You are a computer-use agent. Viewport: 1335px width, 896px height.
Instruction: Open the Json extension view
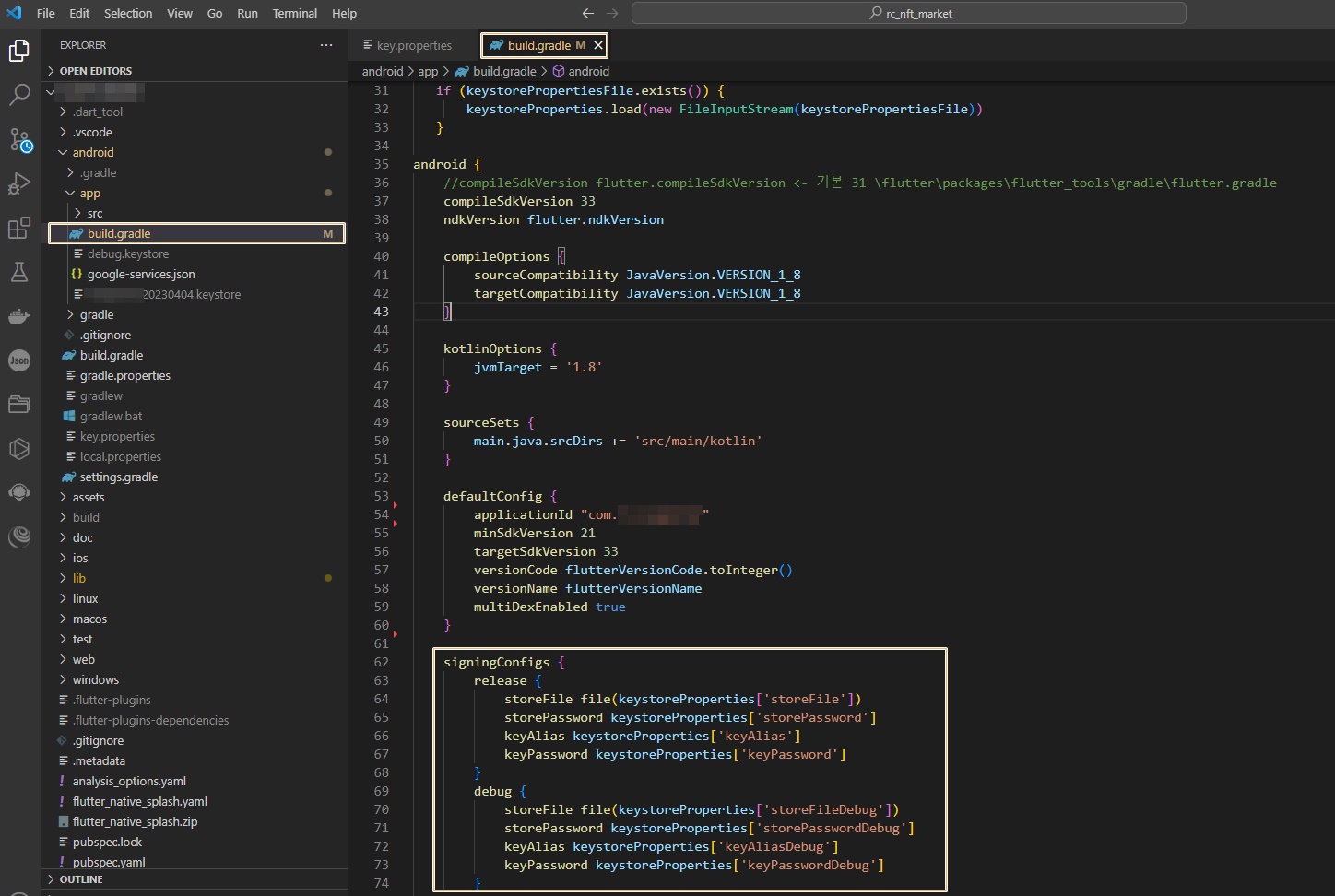(19, 360)
